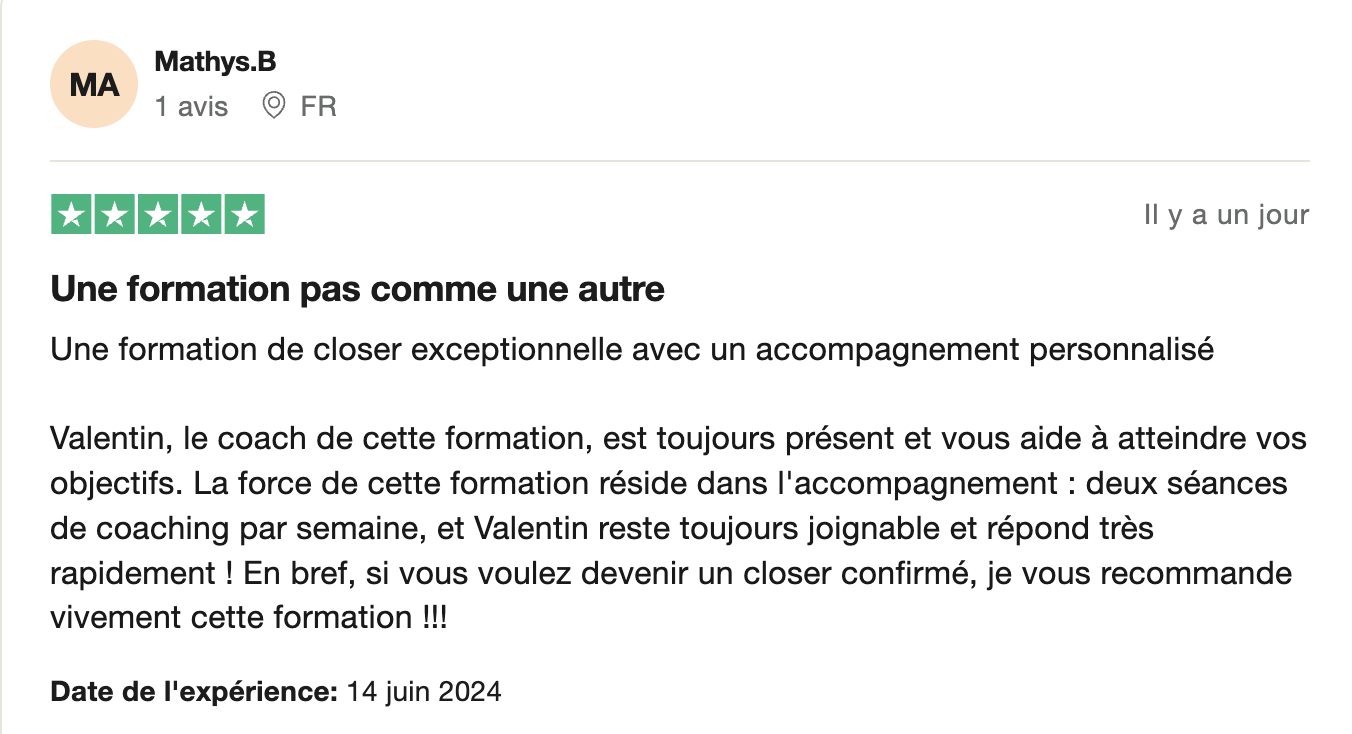This screenshot has width=1352, height=734.
Task: Click the horizontal divider below reviewer info
Action: [x=680, y=161]
